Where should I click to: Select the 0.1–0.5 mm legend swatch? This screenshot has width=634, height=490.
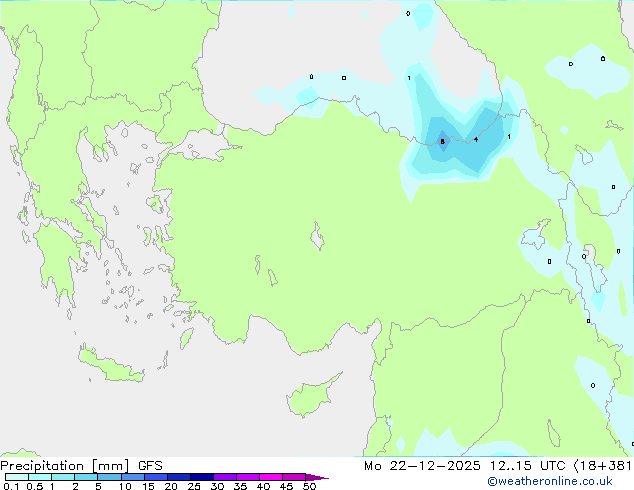point(17,477)
